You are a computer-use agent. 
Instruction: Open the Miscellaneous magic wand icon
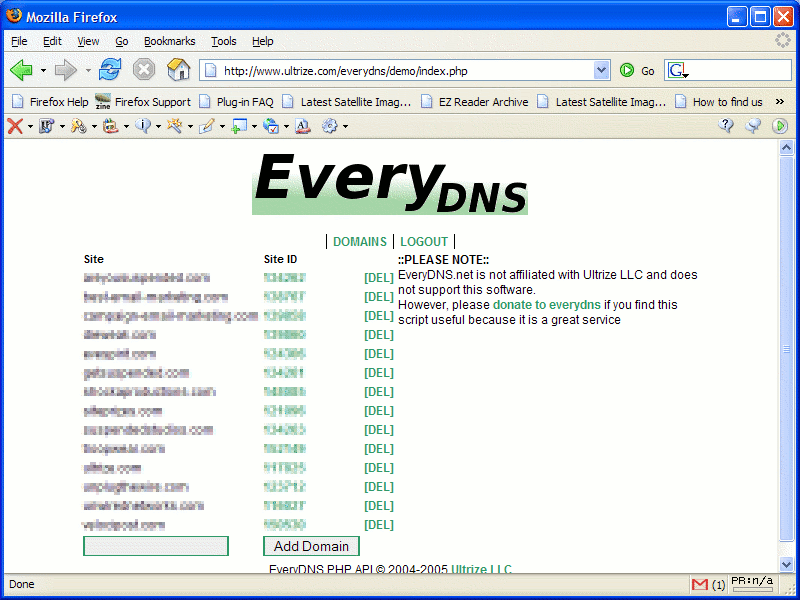[x=174, y=126]
